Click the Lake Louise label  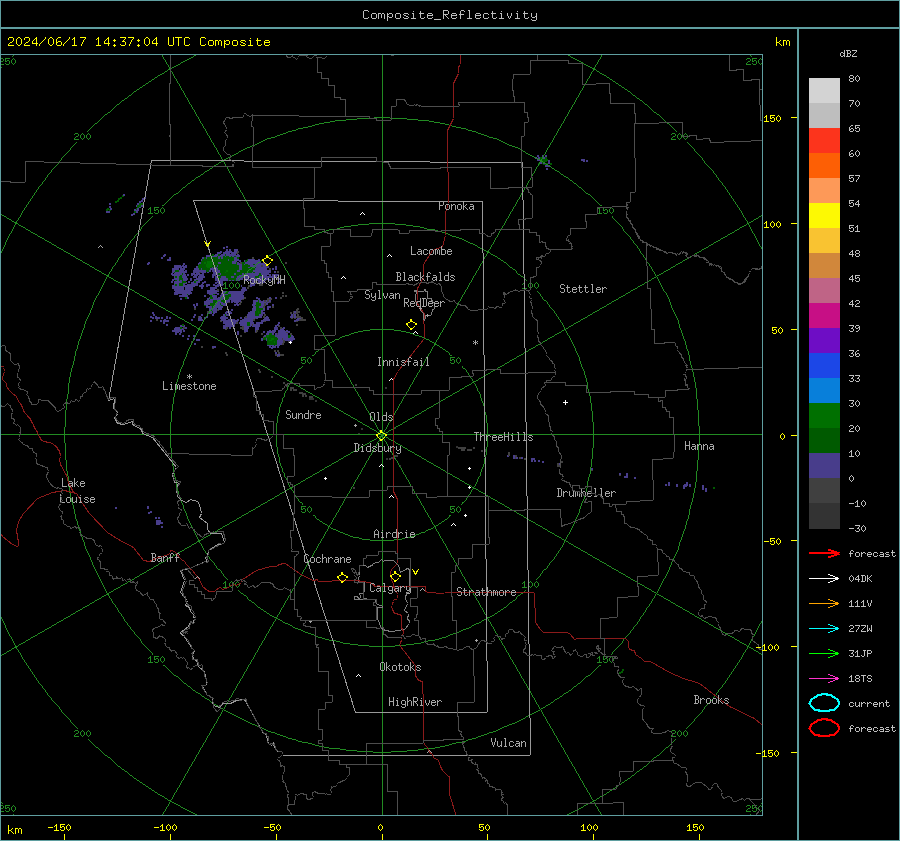coord(77,491)
